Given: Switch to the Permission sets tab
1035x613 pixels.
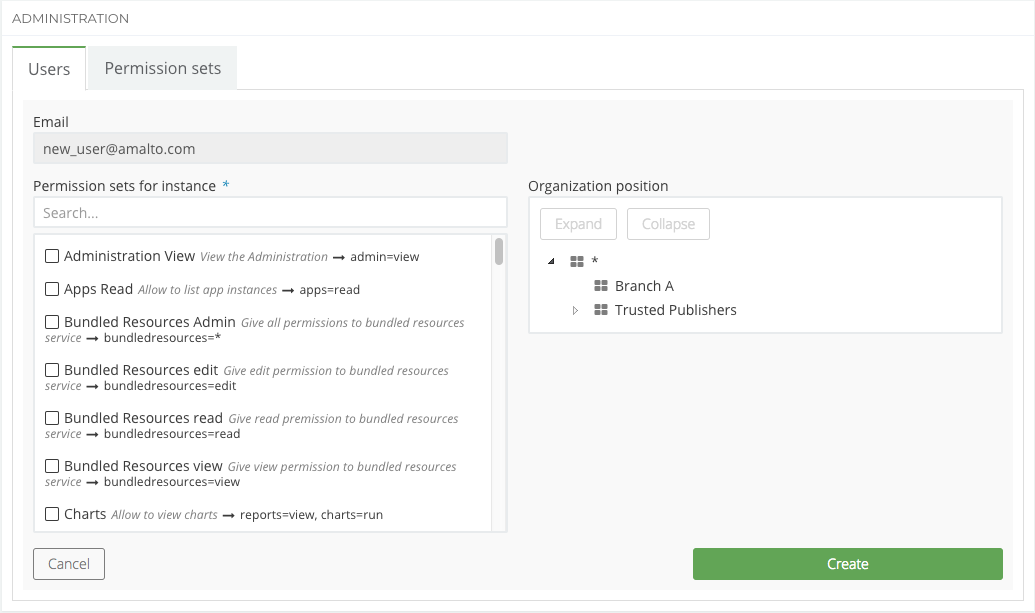Looking at the screenshot, I should (x=162, y=69).
